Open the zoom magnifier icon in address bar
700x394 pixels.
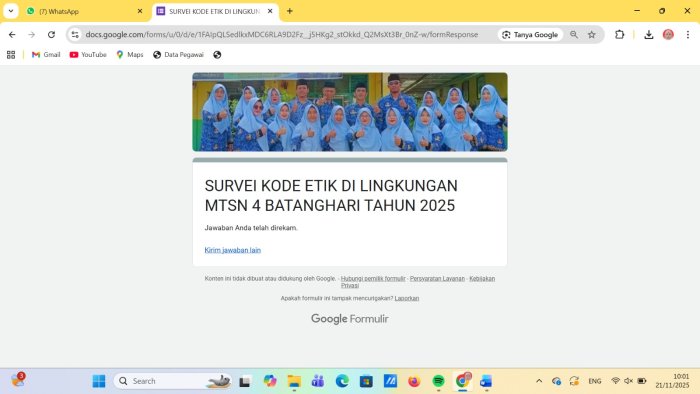(574, 34)
